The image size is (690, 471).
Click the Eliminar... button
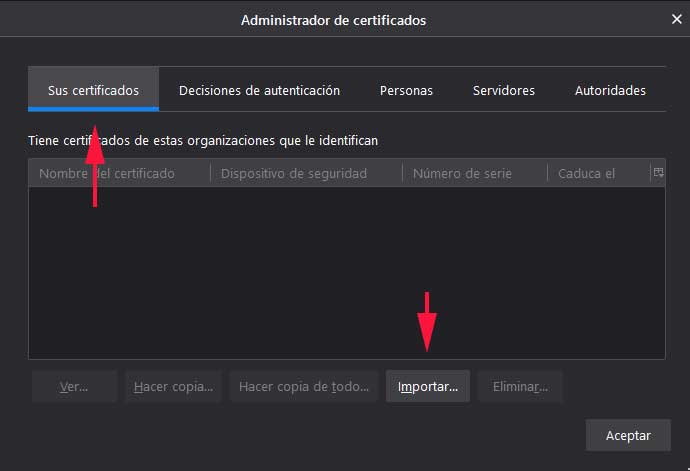tap(520, 386)
